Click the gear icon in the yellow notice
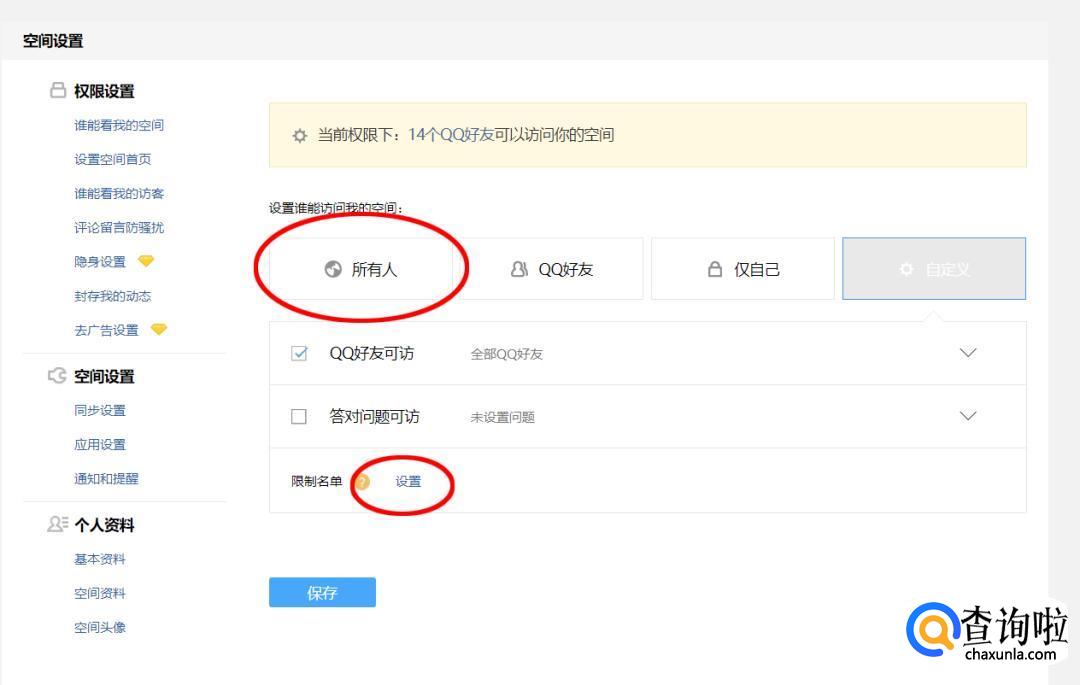The height and width of the screenshot is (685, 1080). (x=299, y=136)
